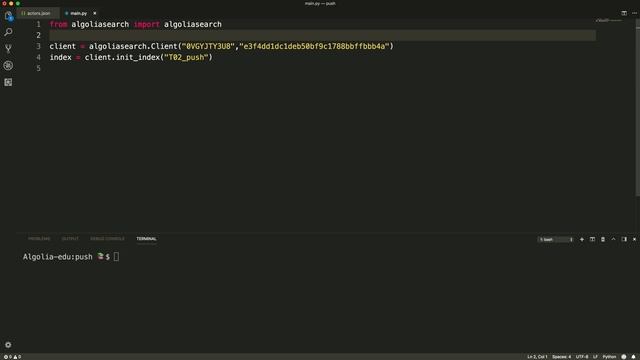Switch to the main.py tab
640x360 pixels.
pyautogui.click(x=78, y=13)
